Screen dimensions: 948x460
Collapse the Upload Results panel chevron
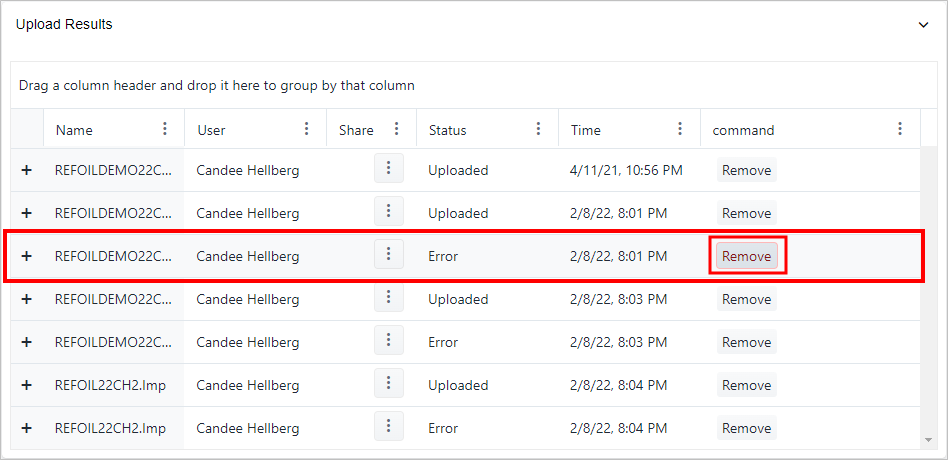(923, 25)
